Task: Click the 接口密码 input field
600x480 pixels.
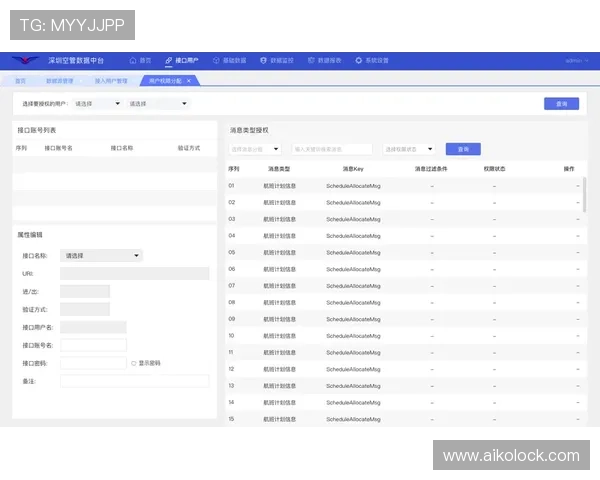Action: click(x=93, y=363)
